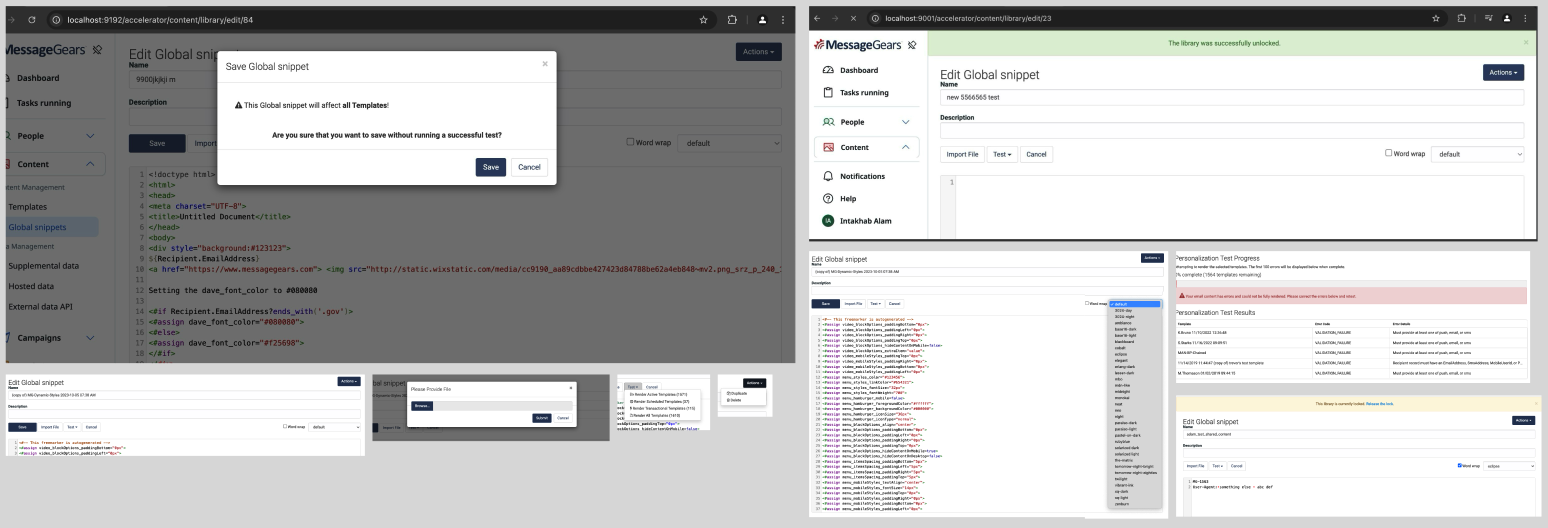Click the Help question mark icon

(x=828, y=199)
